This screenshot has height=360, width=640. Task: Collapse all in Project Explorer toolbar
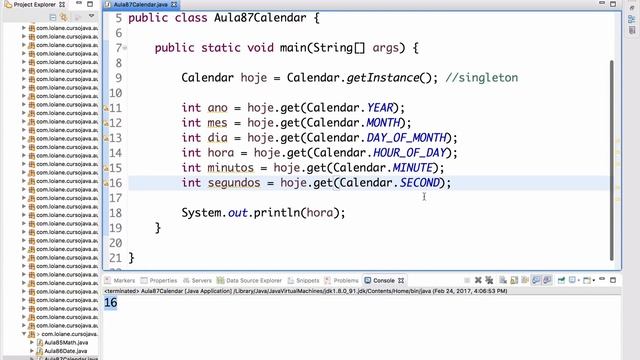click(x=53, y=17)
